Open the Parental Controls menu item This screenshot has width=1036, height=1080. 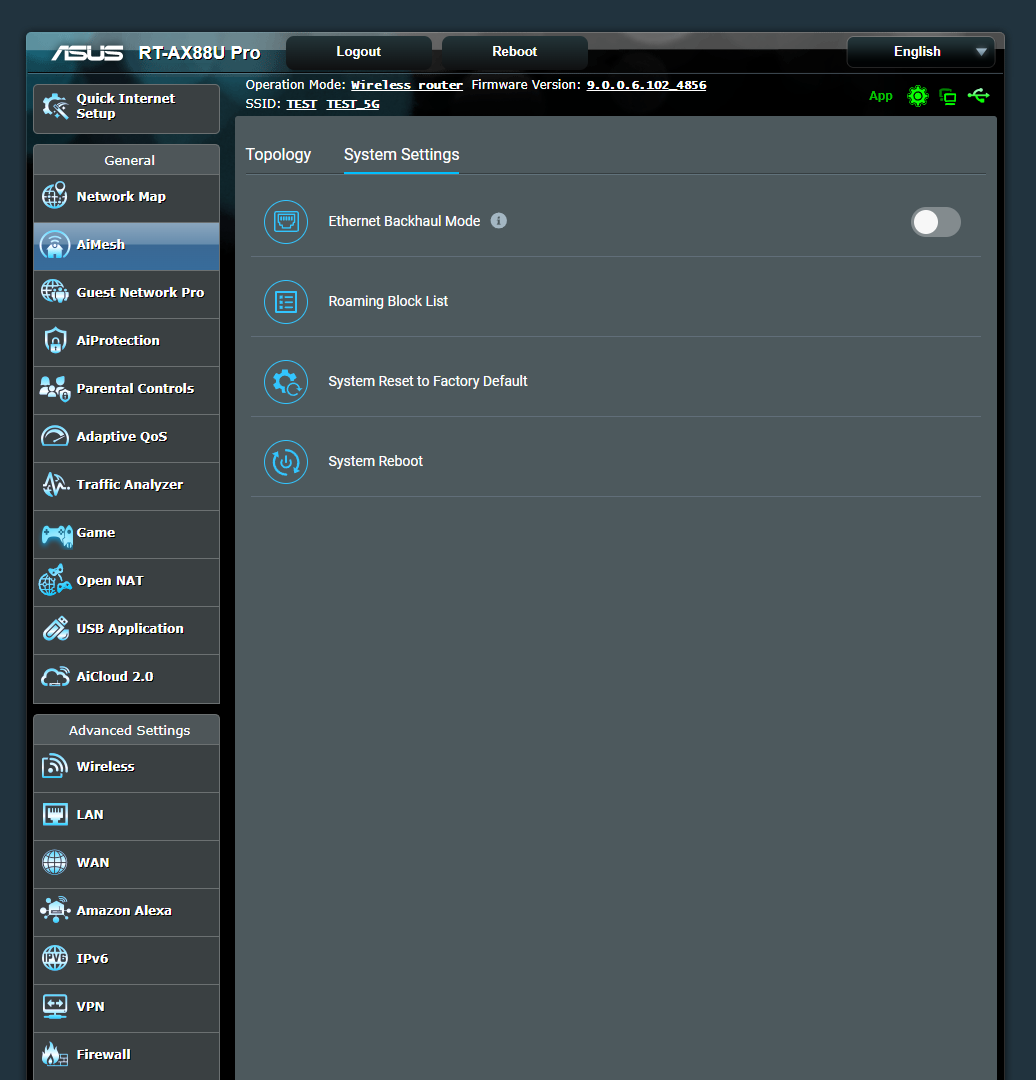(x=127, y=391)
